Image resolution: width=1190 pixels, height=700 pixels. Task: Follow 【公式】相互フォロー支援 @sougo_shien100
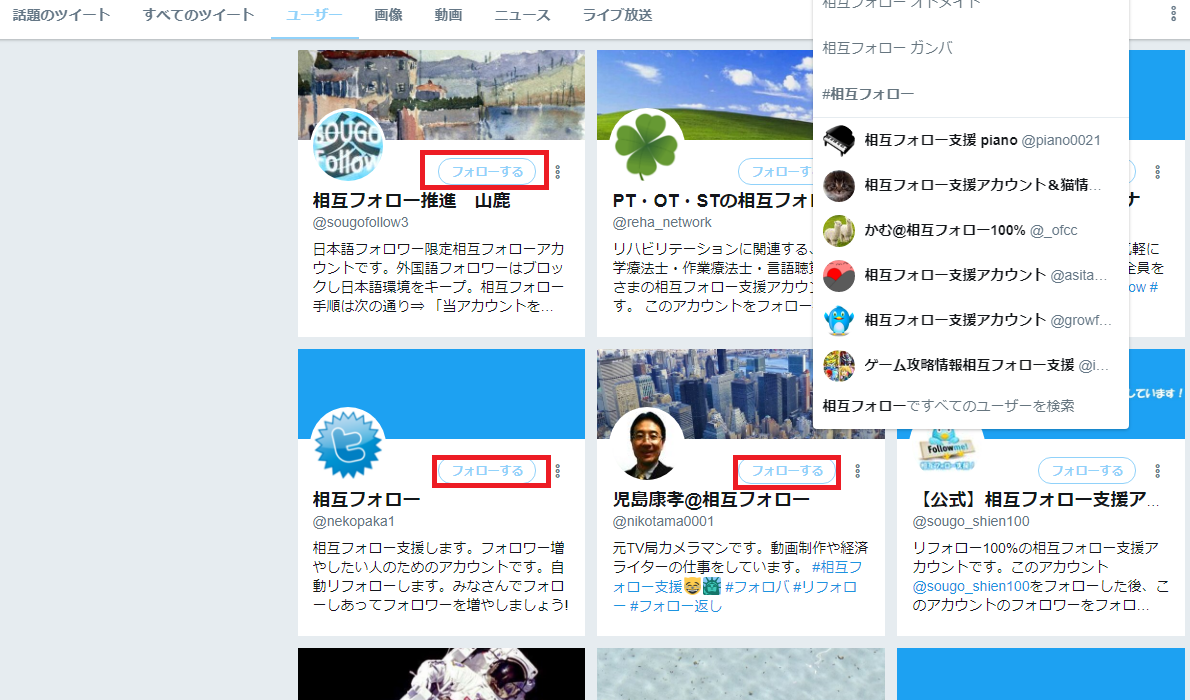click(x=1087, y=471)
